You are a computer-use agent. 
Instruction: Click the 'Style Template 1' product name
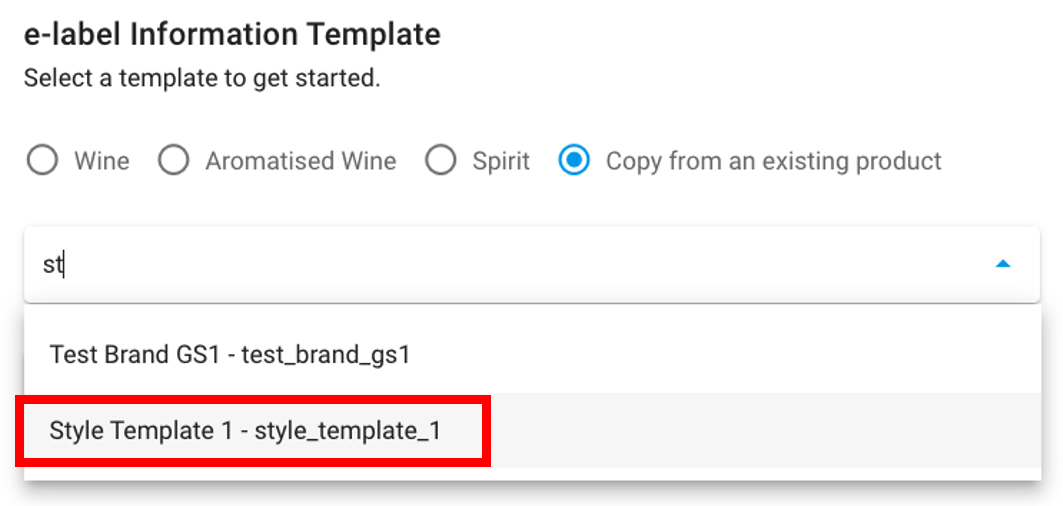coord(141,431)
